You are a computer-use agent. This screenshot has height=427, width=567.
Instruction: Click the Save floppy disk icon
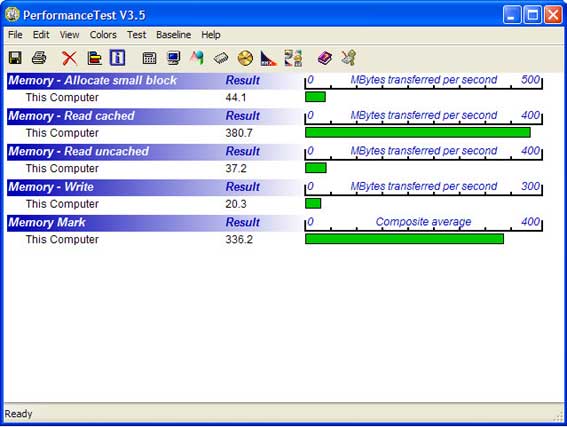pos(15,58)
